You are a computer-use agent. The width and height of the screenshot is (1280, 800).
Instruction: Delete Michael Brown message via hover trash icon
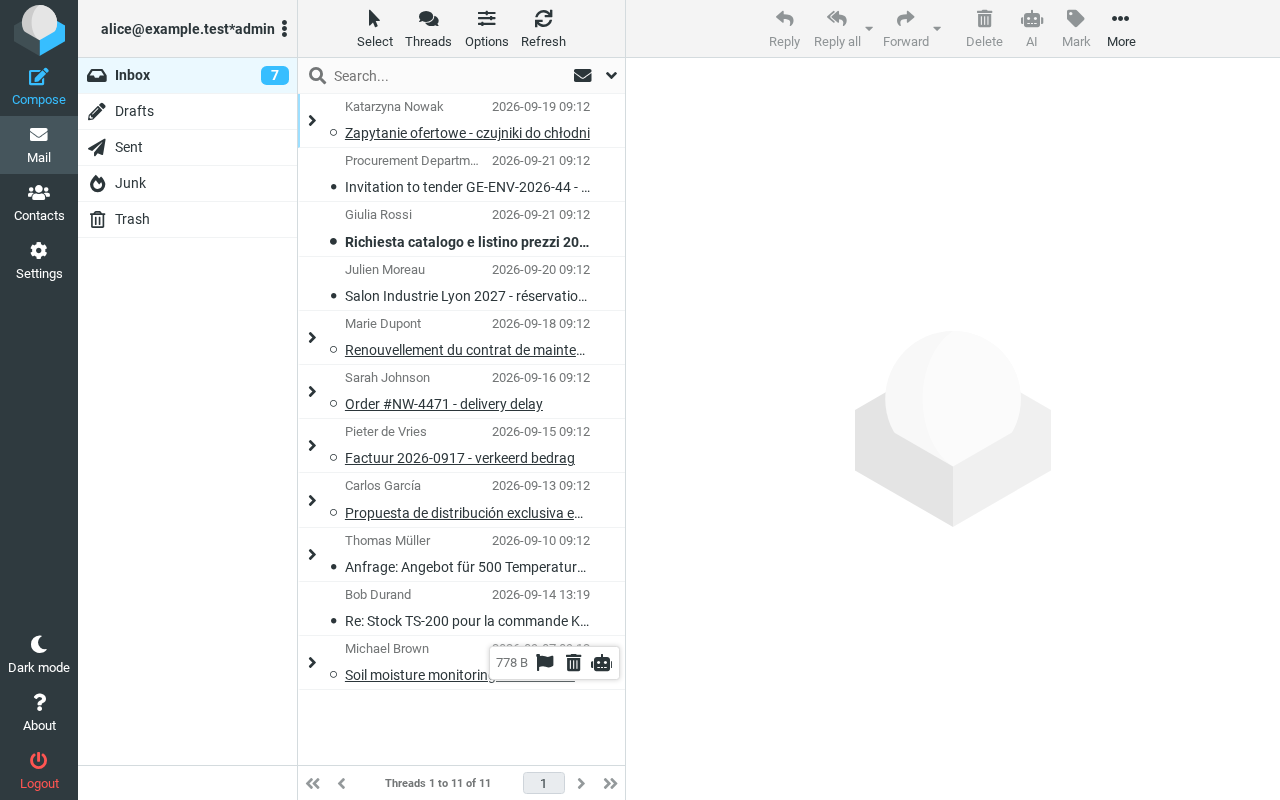tap(573, 663)
